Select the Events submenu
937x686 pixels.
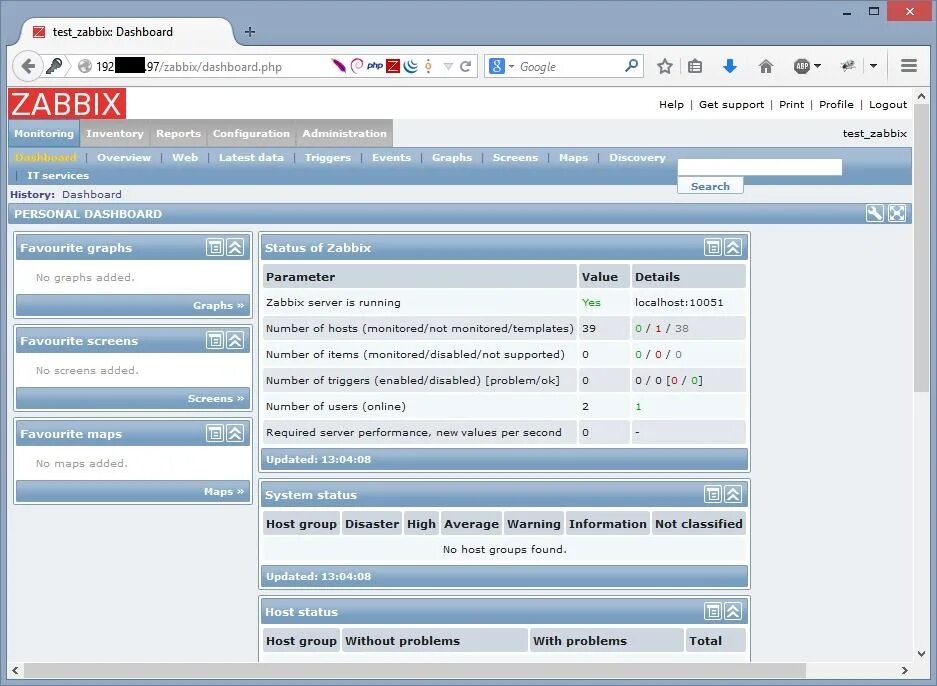tap(391, 158)
